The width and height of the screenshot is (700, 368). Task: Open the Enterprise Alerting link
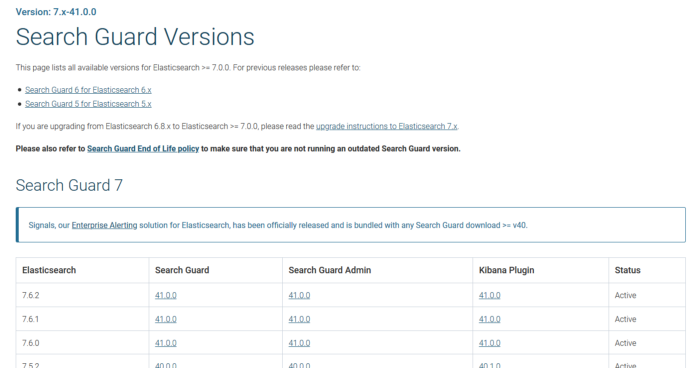pos(104,225)
